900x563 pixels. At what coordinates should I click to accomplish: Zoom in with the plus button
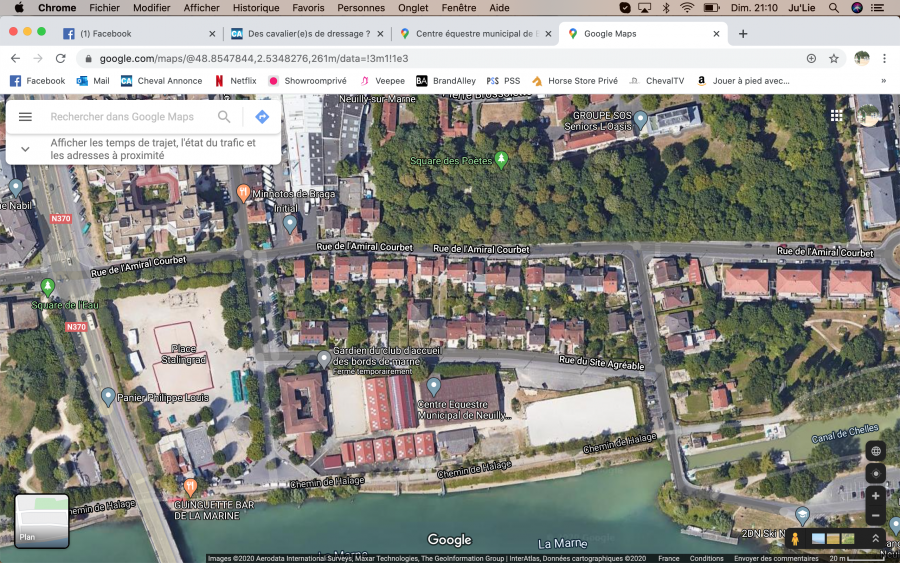click(x=876, y=496)
